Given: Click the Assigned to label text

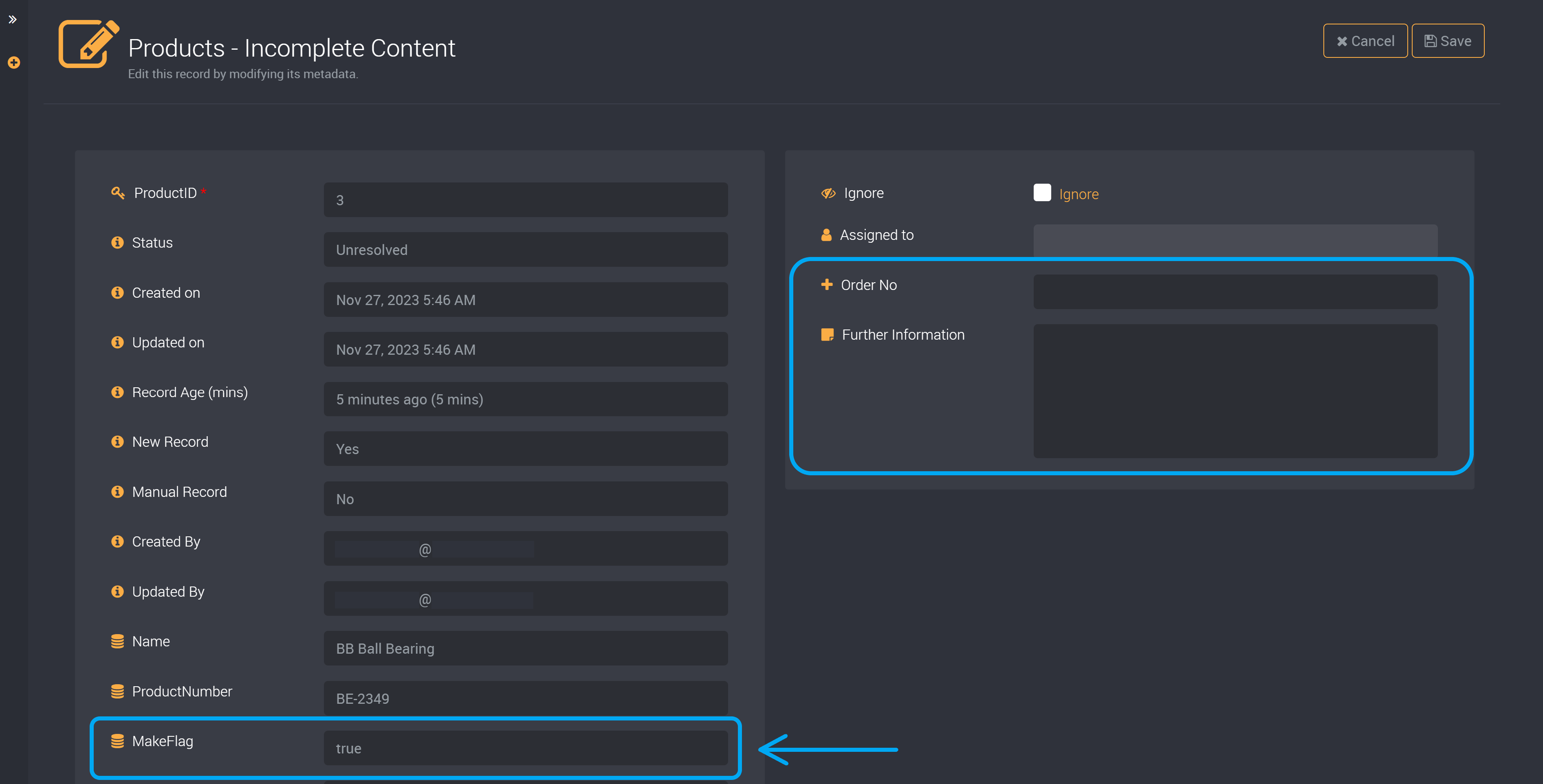Looking at the screenshot, I should 876,235.
